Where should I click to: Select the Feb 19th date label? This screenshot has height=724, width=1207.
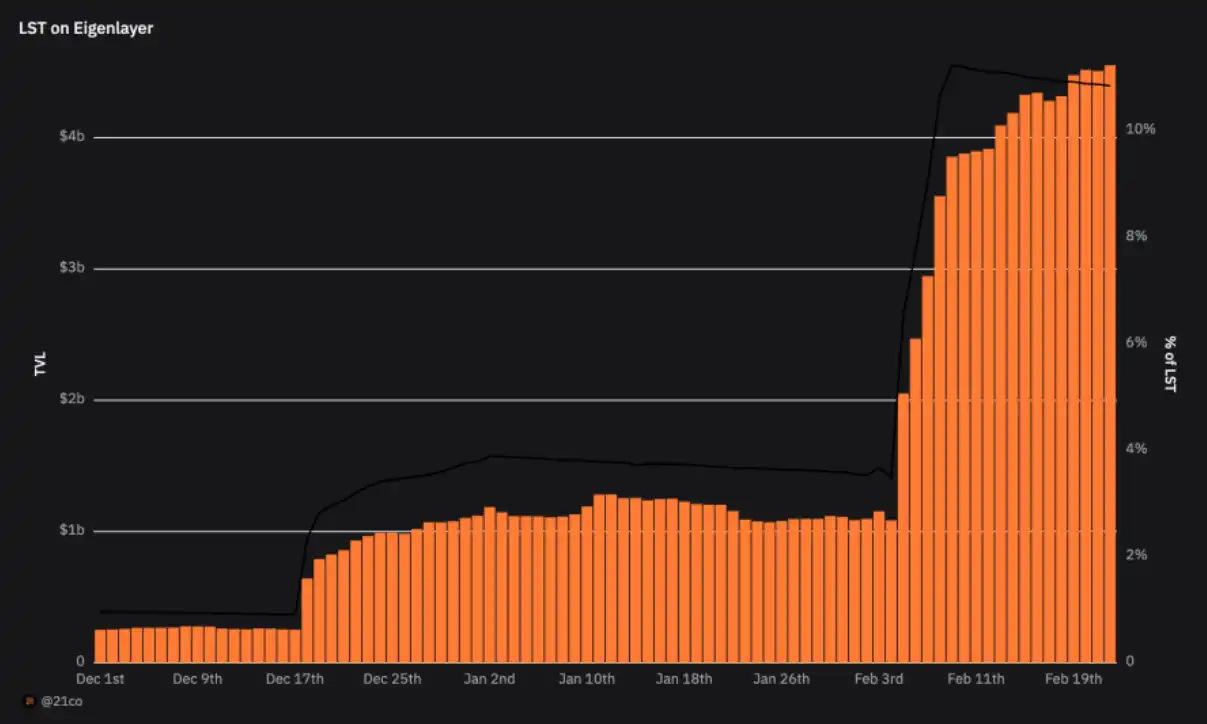click(1074, 679)
